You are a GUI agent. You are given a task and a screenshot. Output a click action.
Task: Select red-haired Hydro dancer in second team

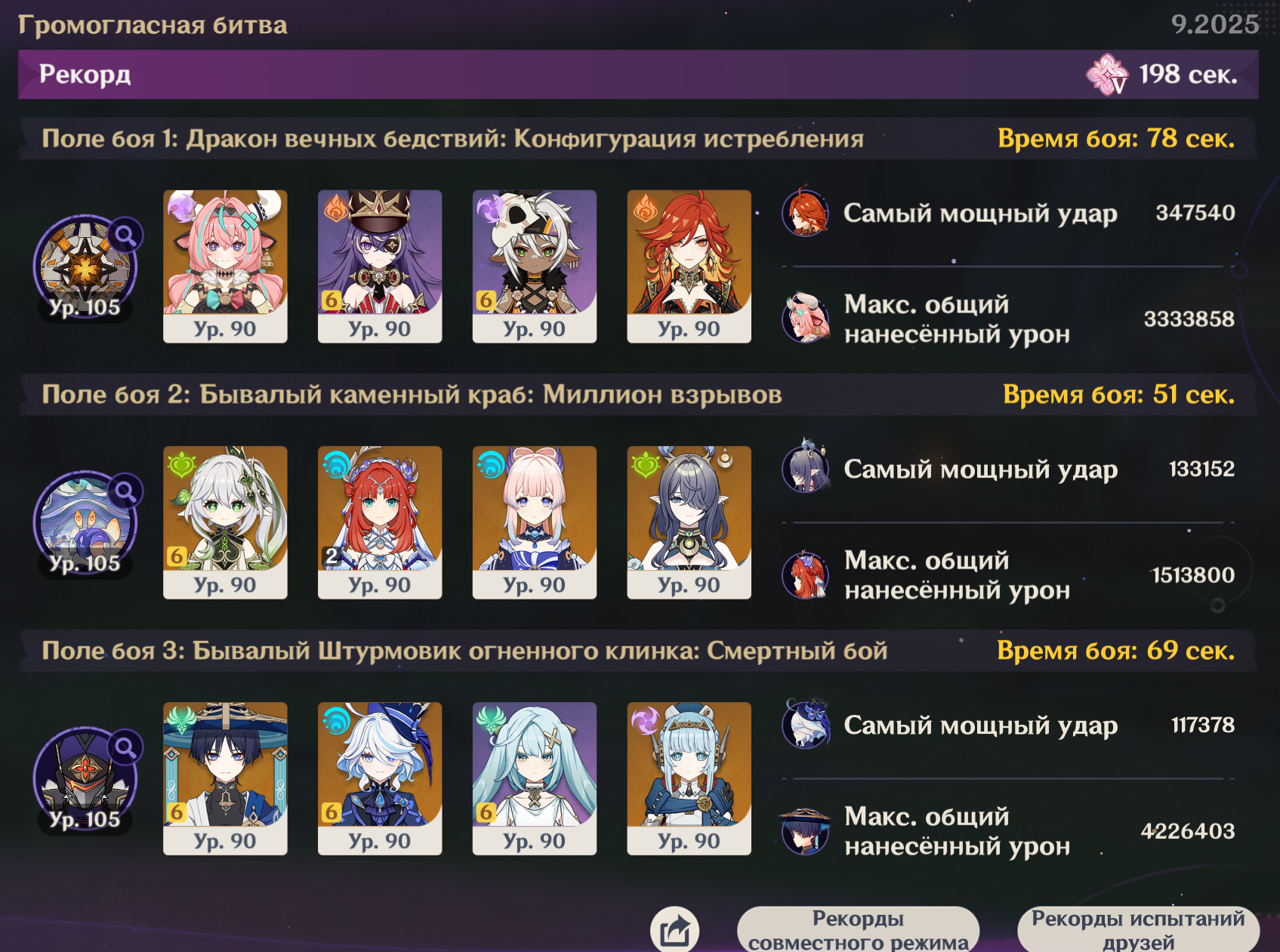point(380,522)
